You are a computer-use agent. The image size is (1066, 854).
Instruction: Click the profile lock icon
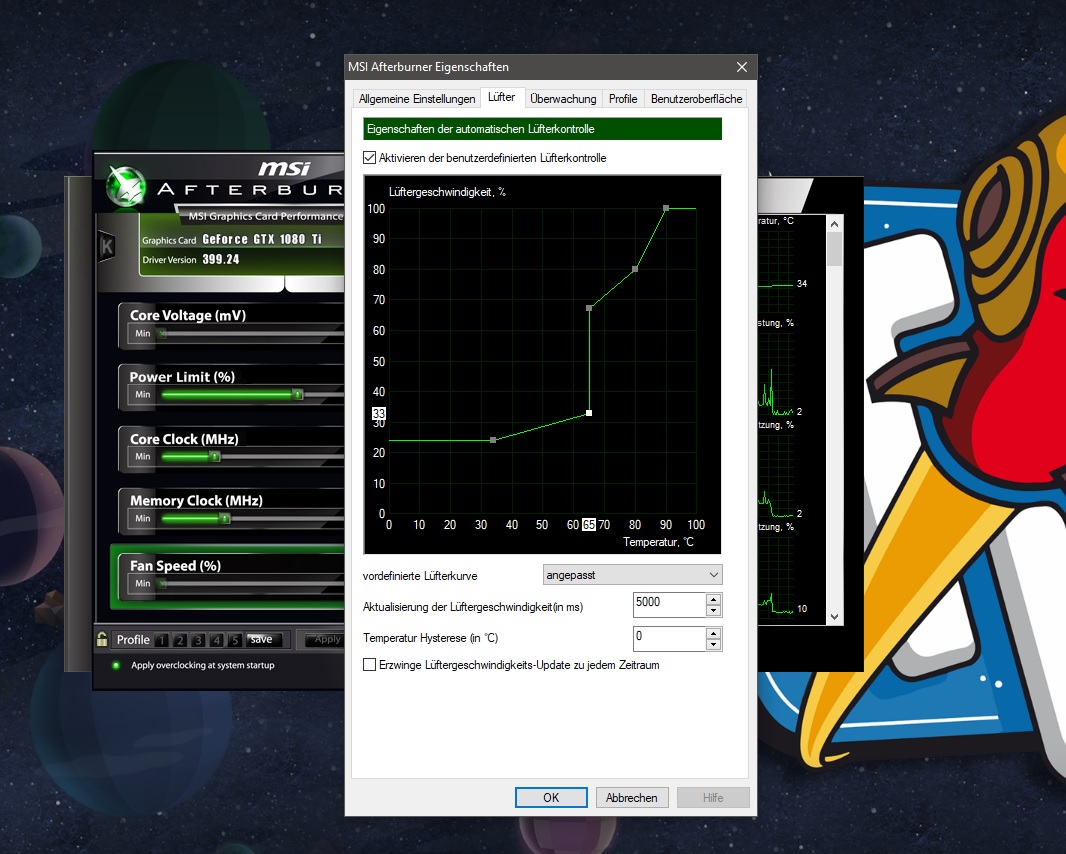tap(102, 639)
